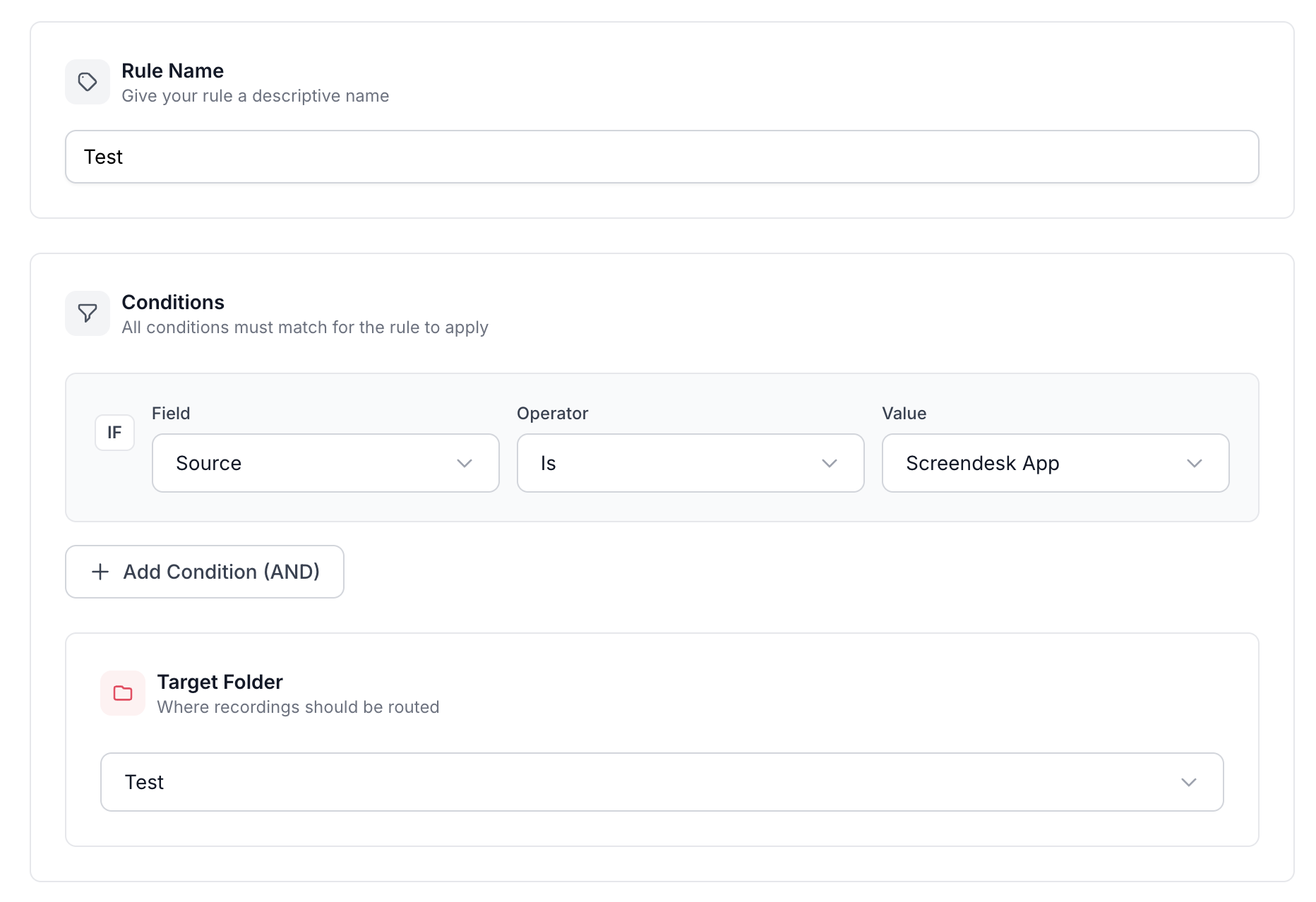Open the Value dropdown showing Screendesk App
Screen dimensions: 1316x902
click(x=1055, y=463)
